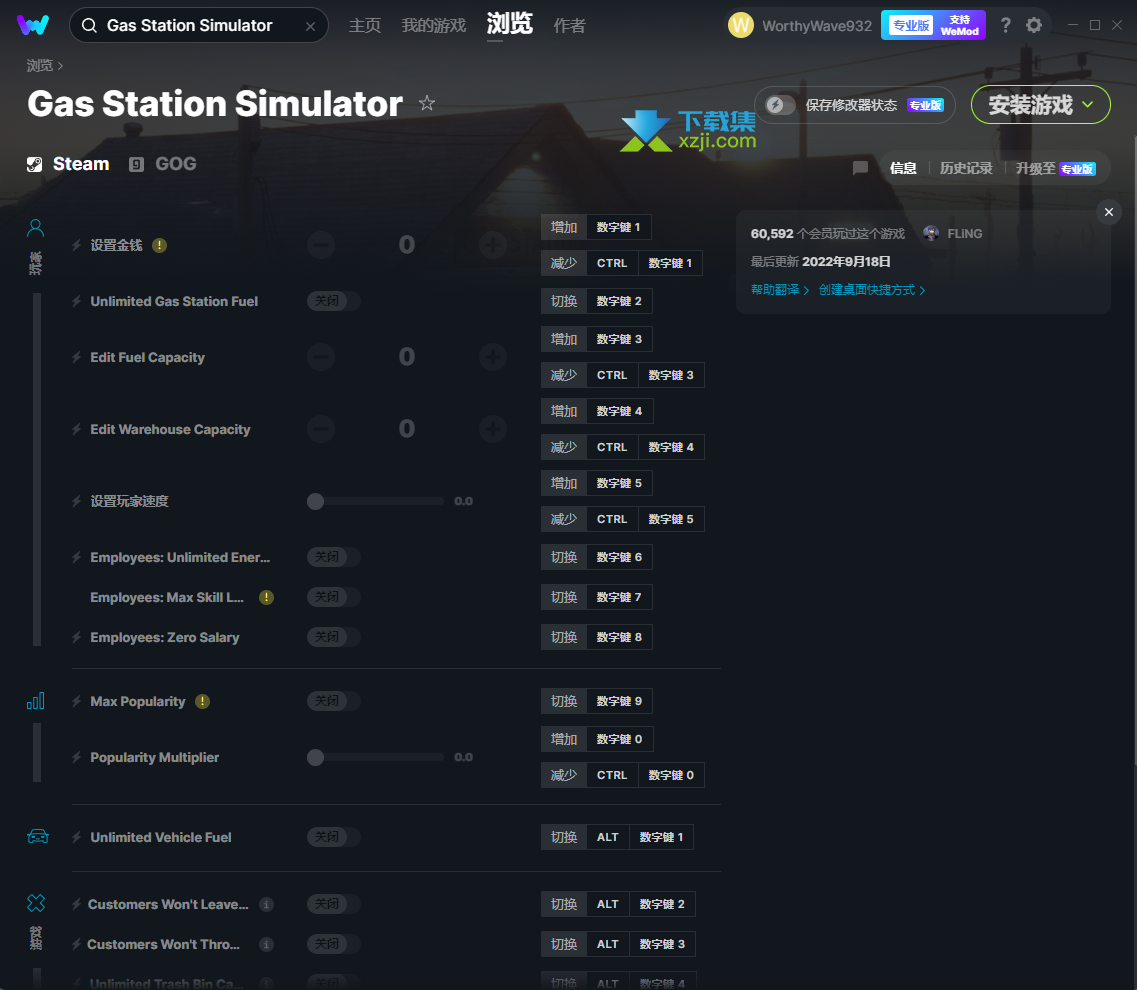Select the Steam platform tab
The width and height of the screenshot is (1137, 990).
68,164
